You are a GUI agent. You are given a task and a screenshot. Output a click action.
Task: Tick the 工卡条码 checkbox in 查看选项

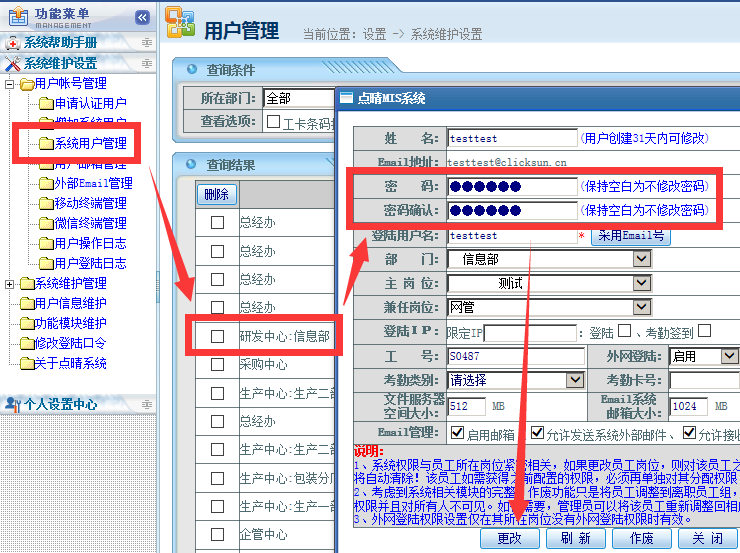274,122
